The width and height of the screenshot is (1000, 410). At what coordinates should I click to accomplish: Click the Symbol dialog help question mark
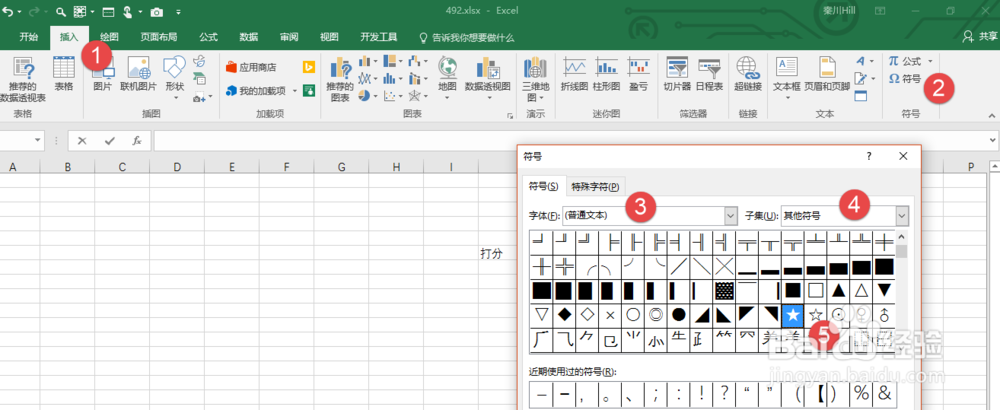point(869,156)
